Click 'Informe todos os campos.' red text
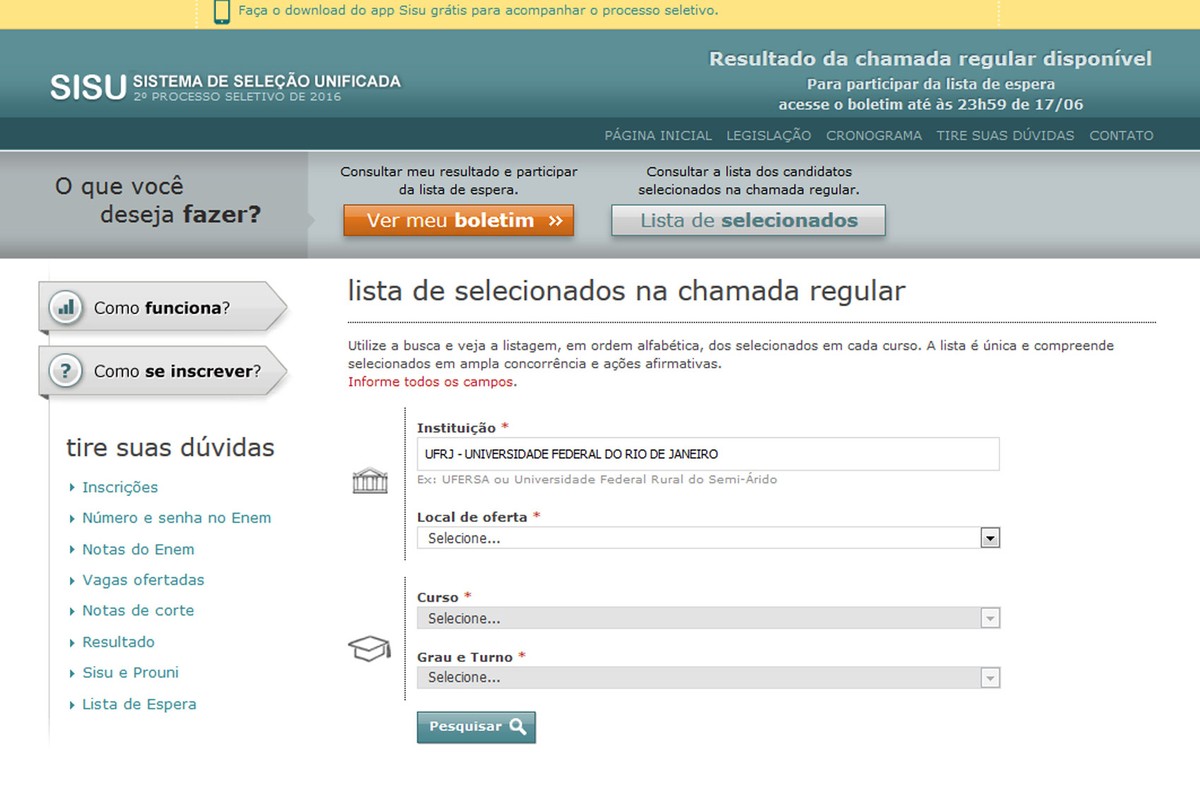This screenshot has width=1200, height=786. coord(433,382)
